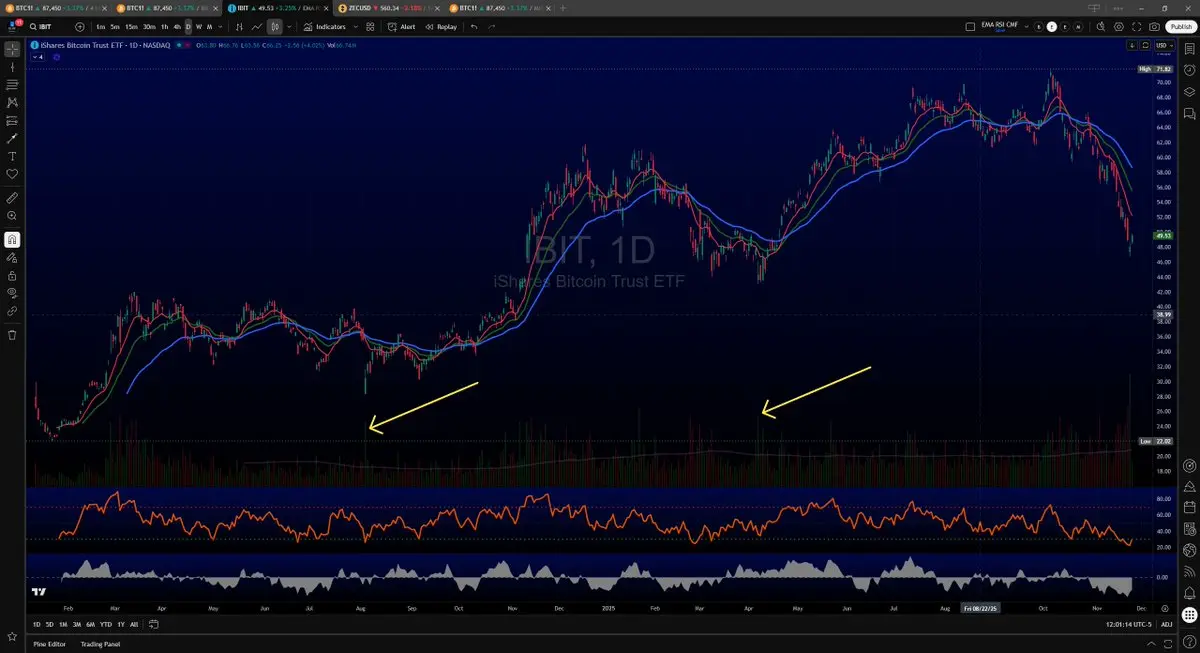Select the 3M date range

click(77, 624)
